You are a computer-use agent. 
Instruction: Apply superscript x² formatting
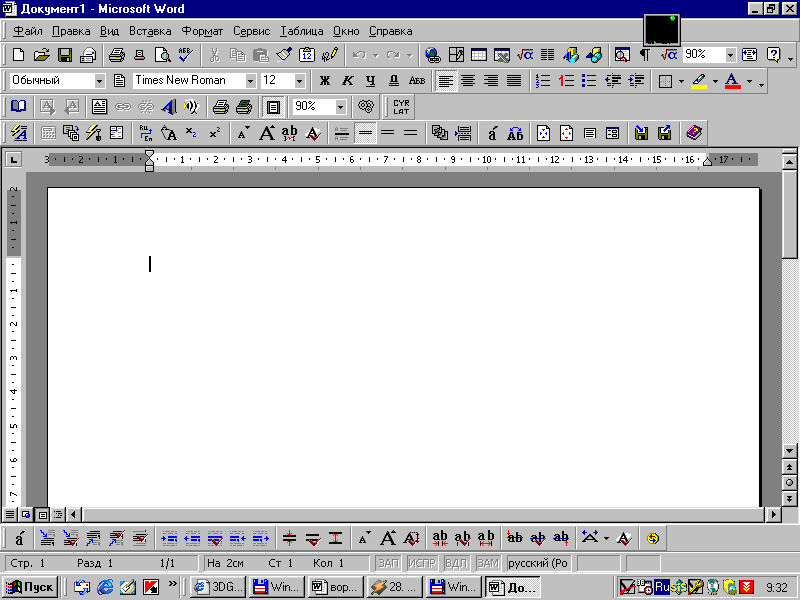pyautogui.click(x=215, y=133)
